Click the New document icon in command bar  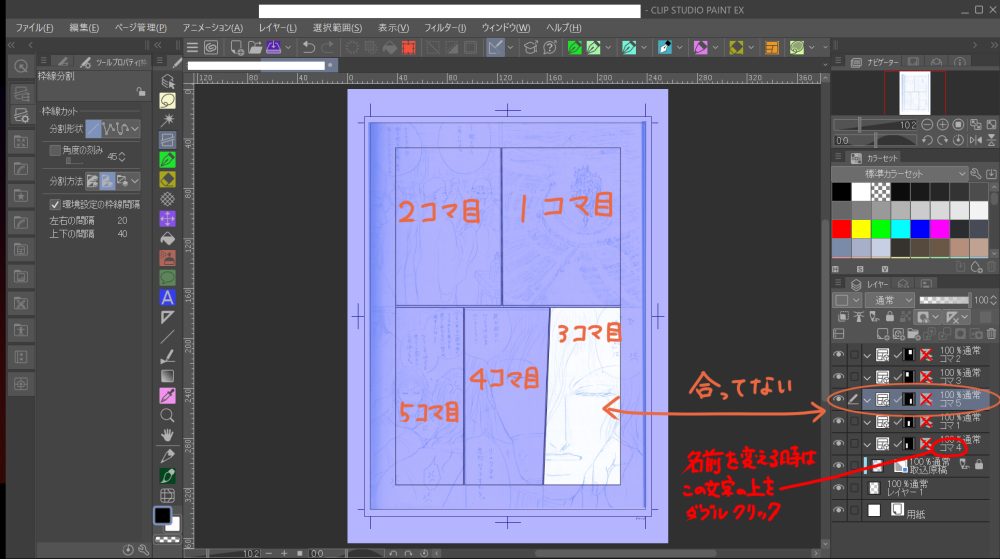tap(237, 47)
